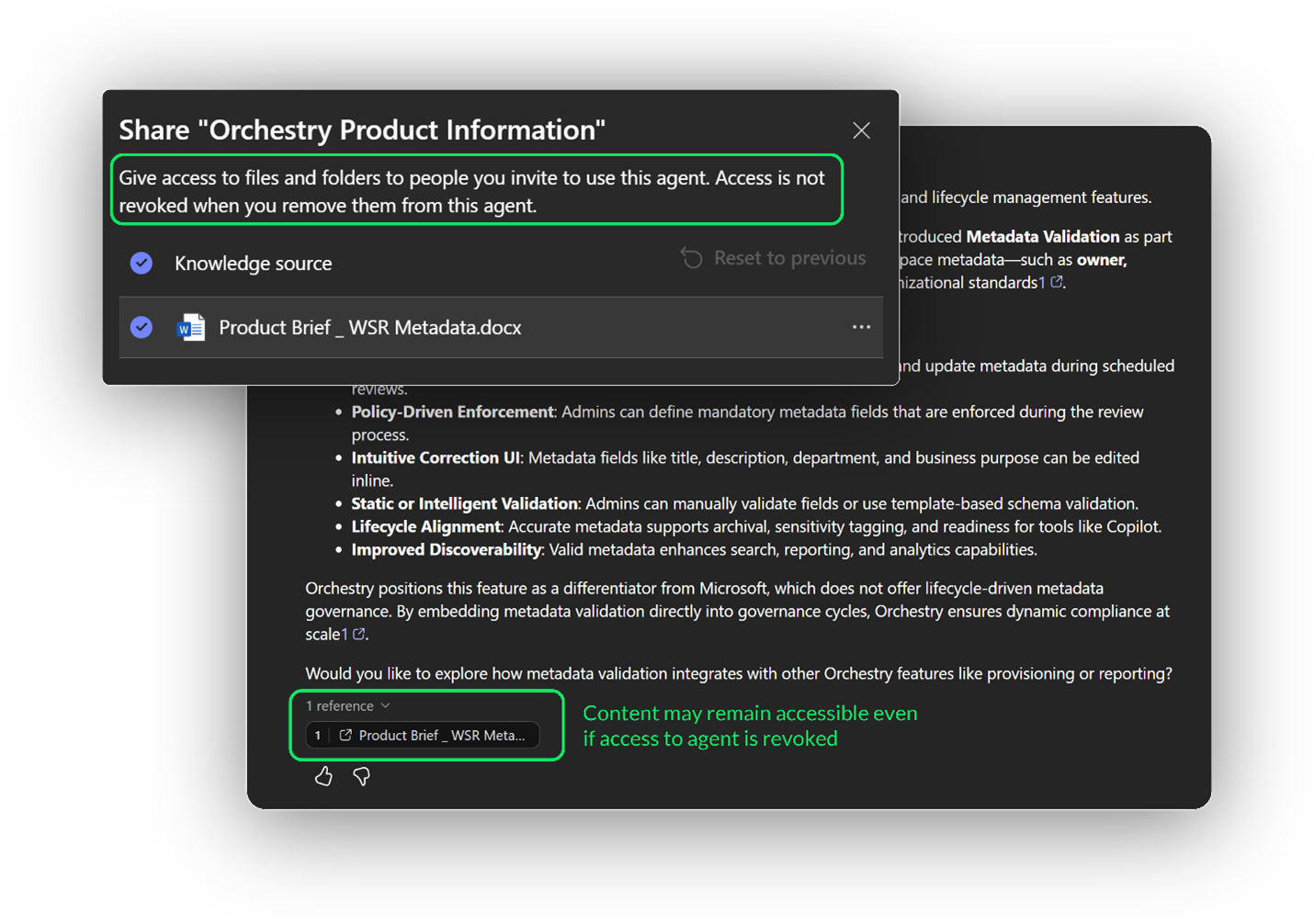The height and width of the screenshot is (924, 1314).
Task: Open the external link icon beside the scale citation
Action: tap(358, 633)
